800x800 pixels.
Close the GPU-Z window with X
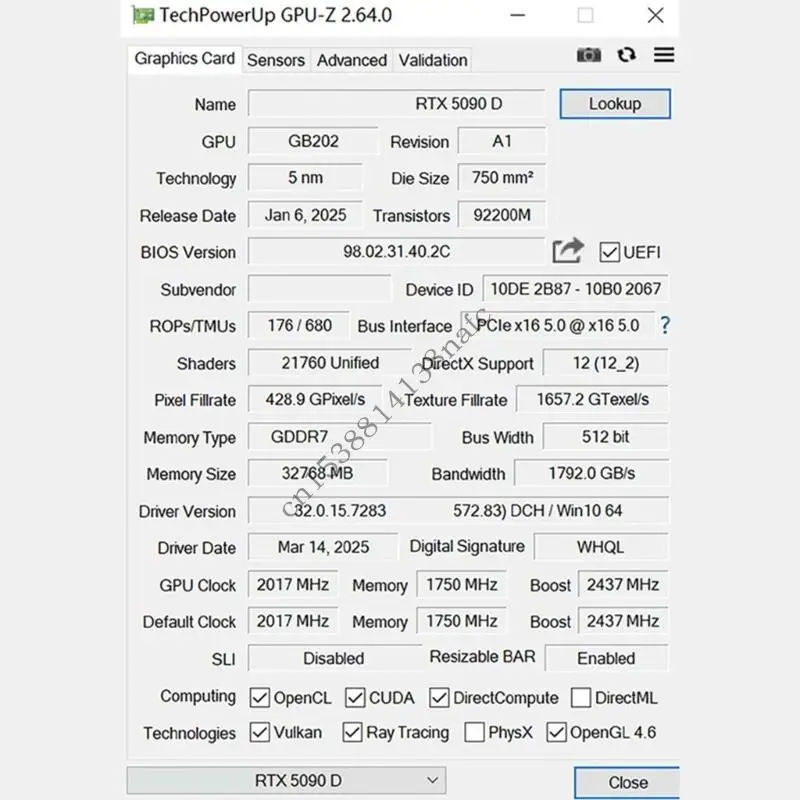[x=656, y=15]
